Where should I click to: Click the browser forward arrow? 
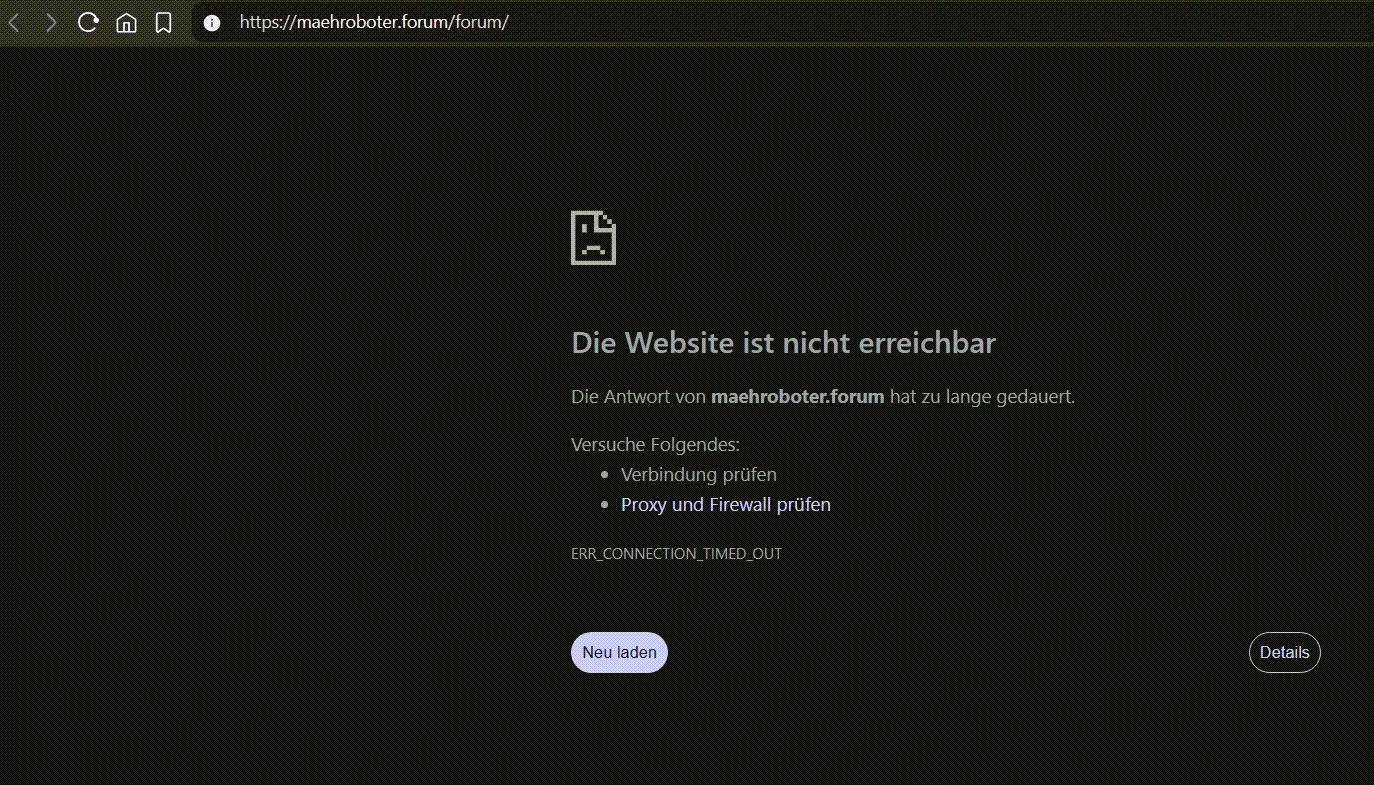click(x=51, y=22)
